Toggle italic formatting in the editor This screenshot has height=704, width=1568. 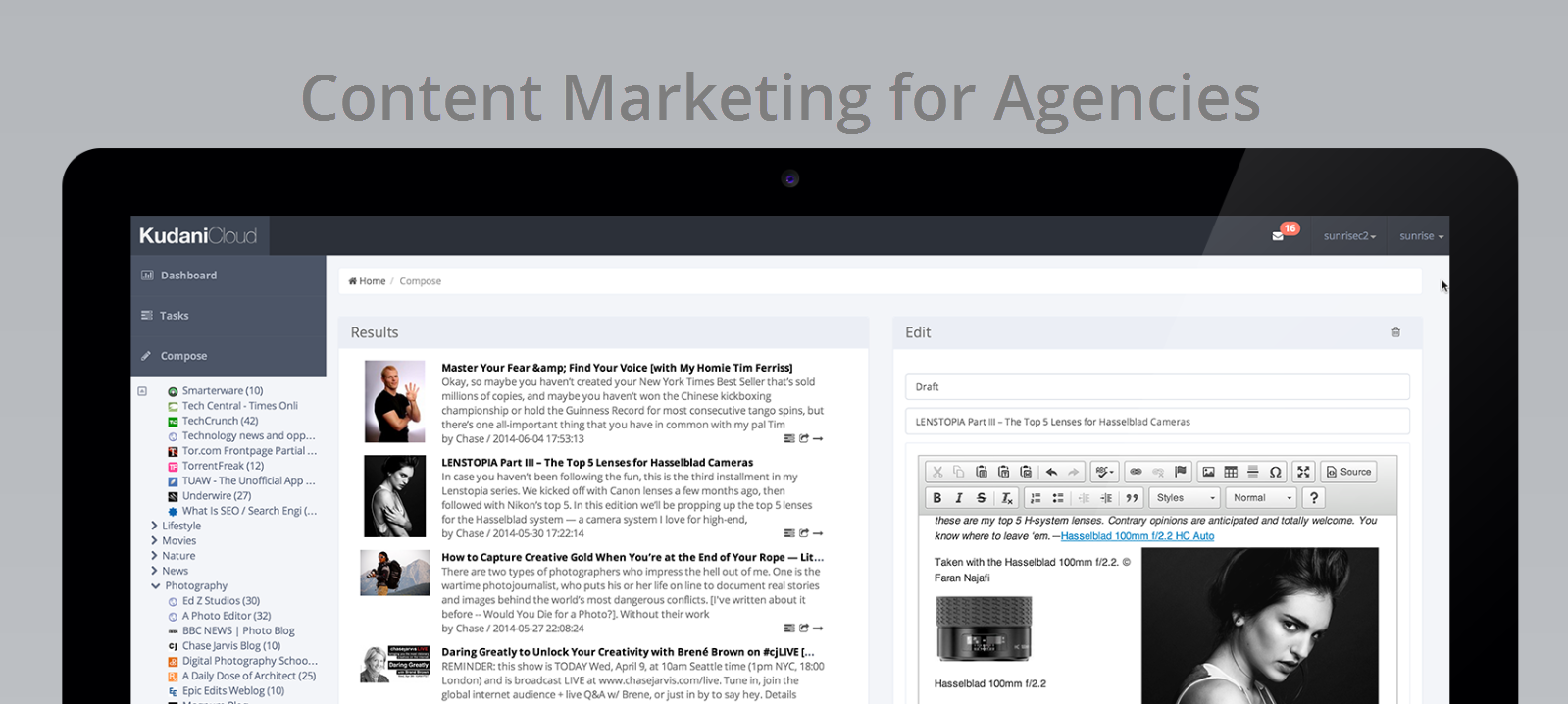pos(959,498)
